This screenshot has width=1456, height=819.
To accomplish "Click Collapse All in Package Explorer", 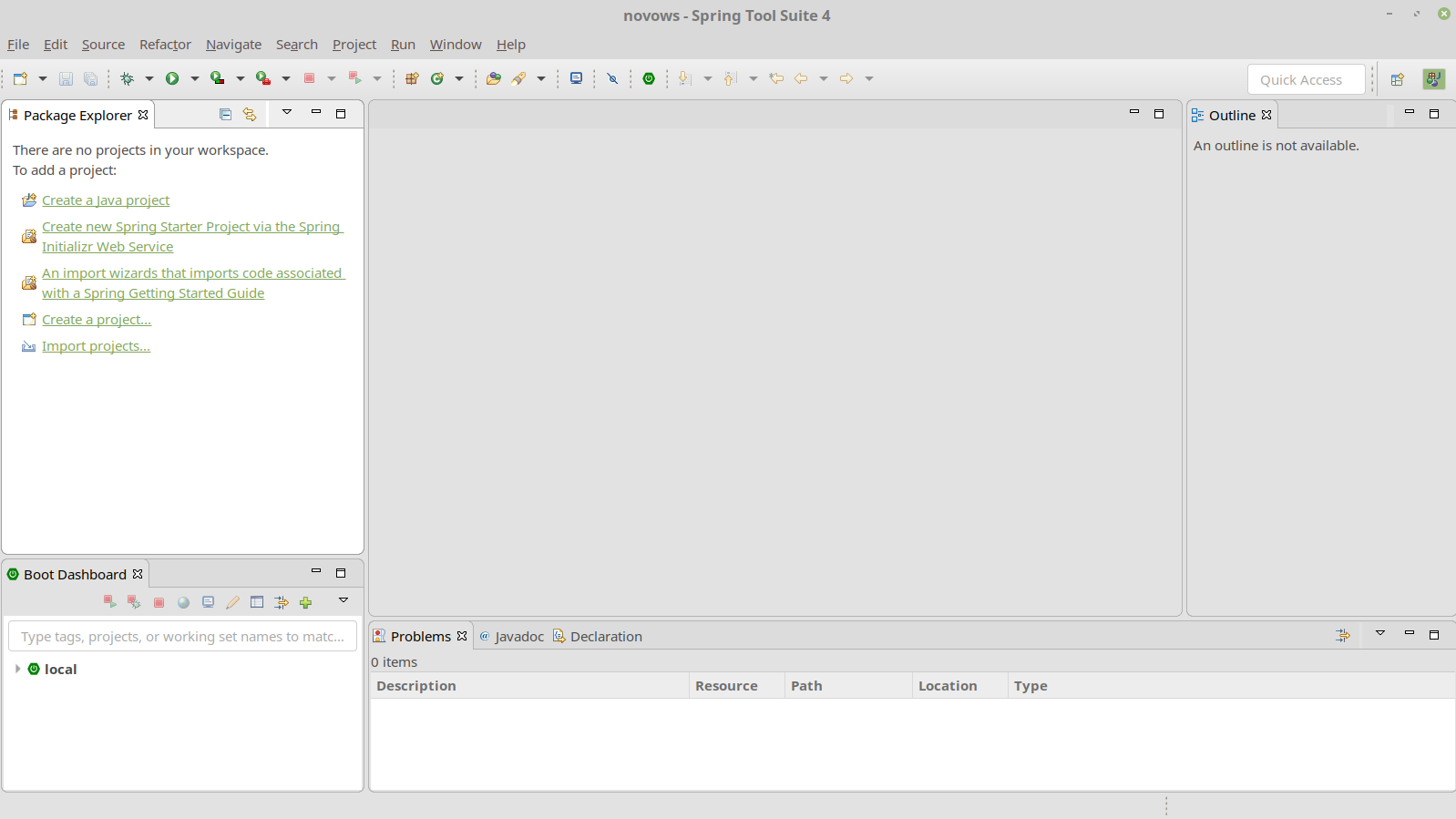I will coord(225,115).
